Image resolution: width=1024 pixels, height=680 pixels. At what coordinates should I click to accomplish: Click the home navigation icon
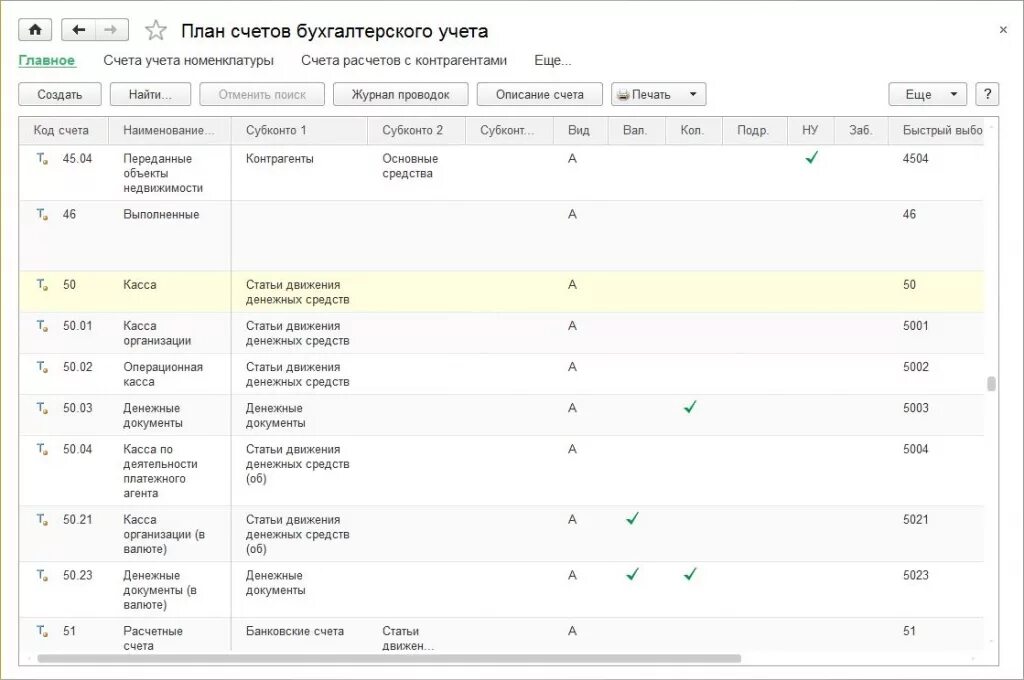pyautogui.click(x=35, y=30)
